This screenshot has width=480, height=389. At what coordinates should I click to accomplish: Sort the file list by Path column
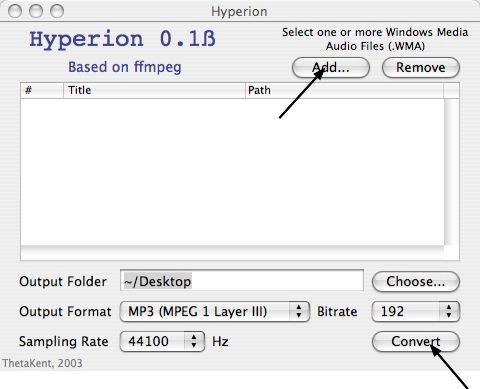(344, 90)
